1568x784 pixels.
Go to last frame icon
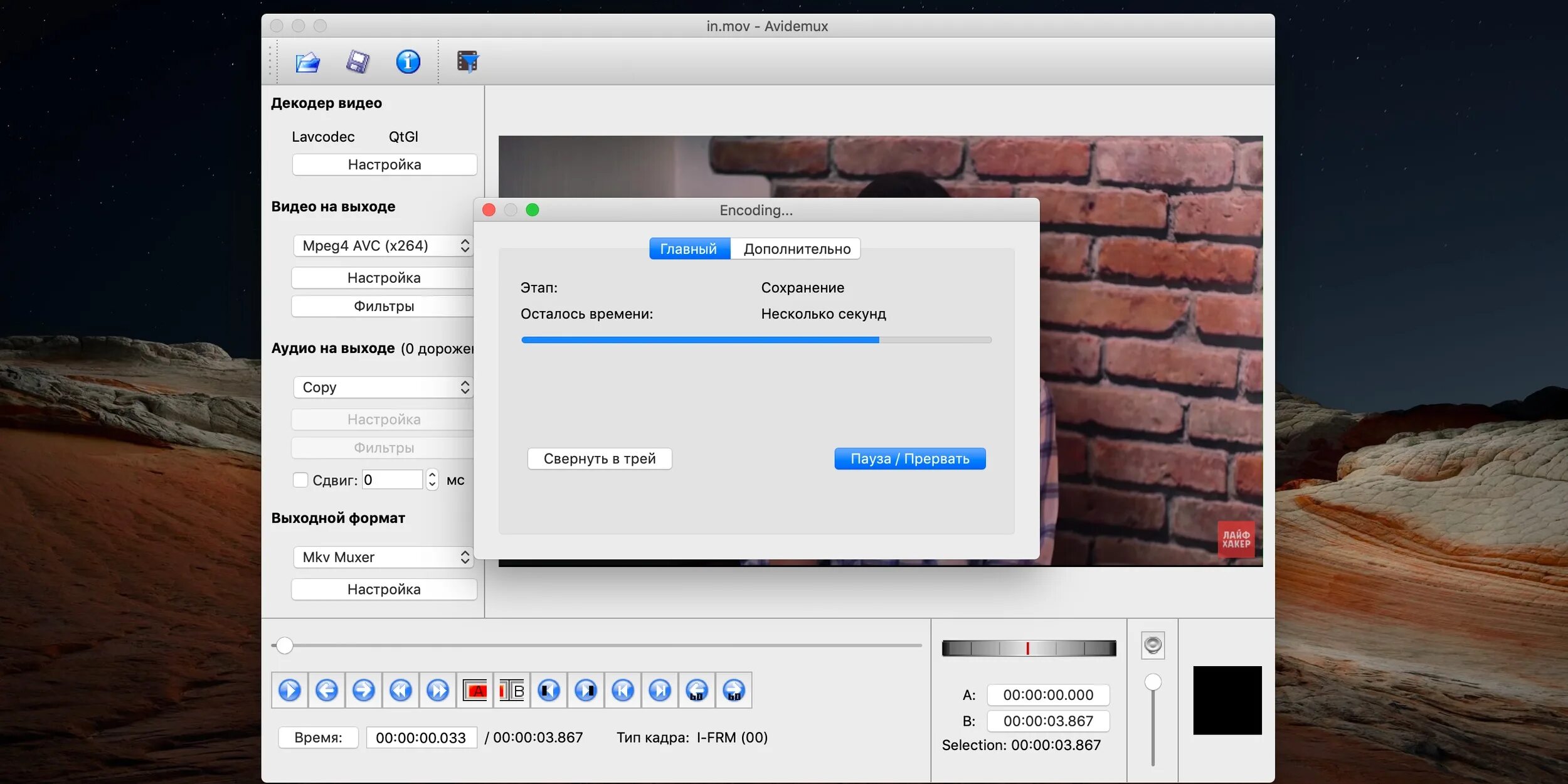click(x=660, y=691)
